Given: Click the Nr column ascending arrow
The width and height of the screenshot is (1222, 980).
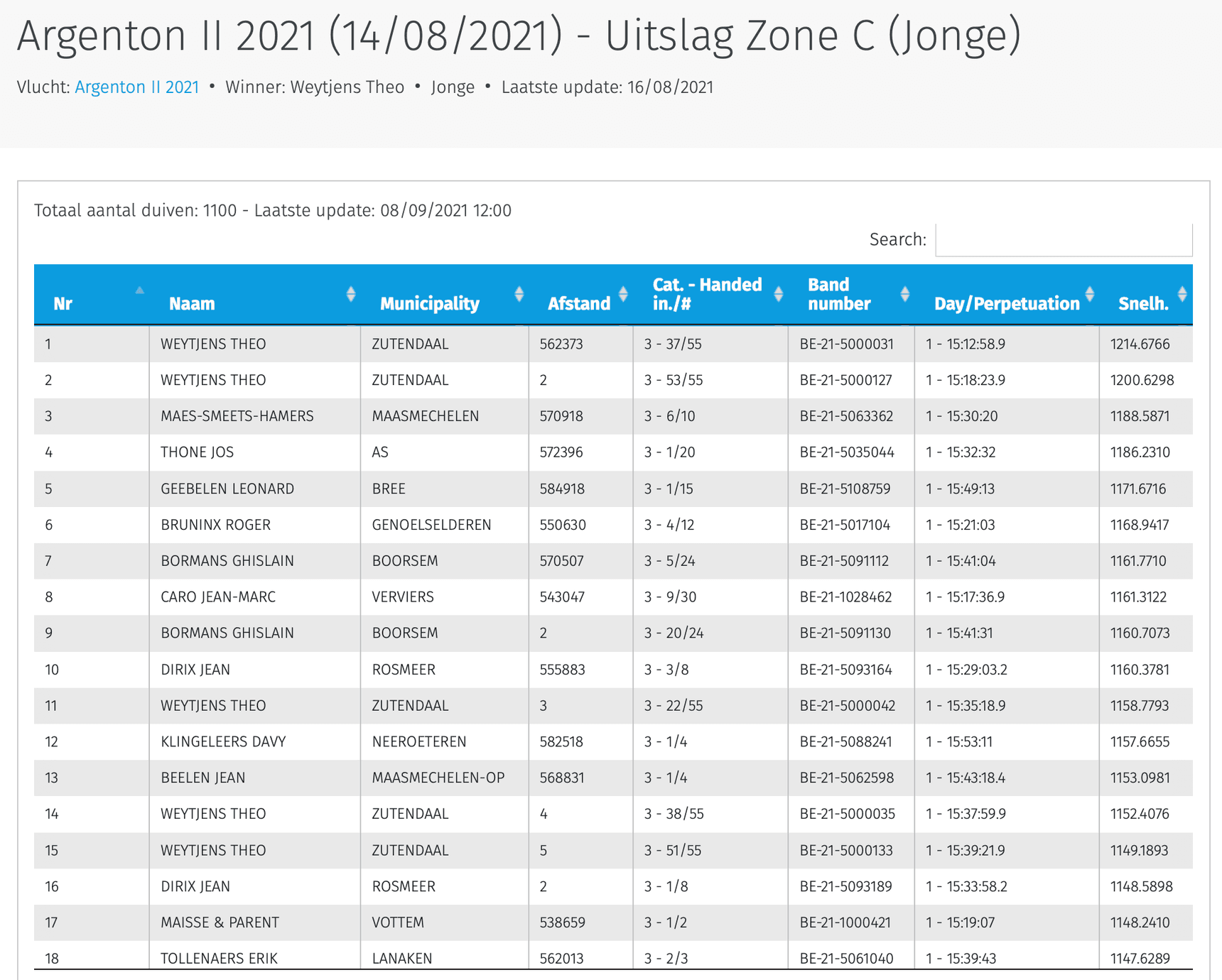Looking at the screenshot, I should [x=140, y=290].
